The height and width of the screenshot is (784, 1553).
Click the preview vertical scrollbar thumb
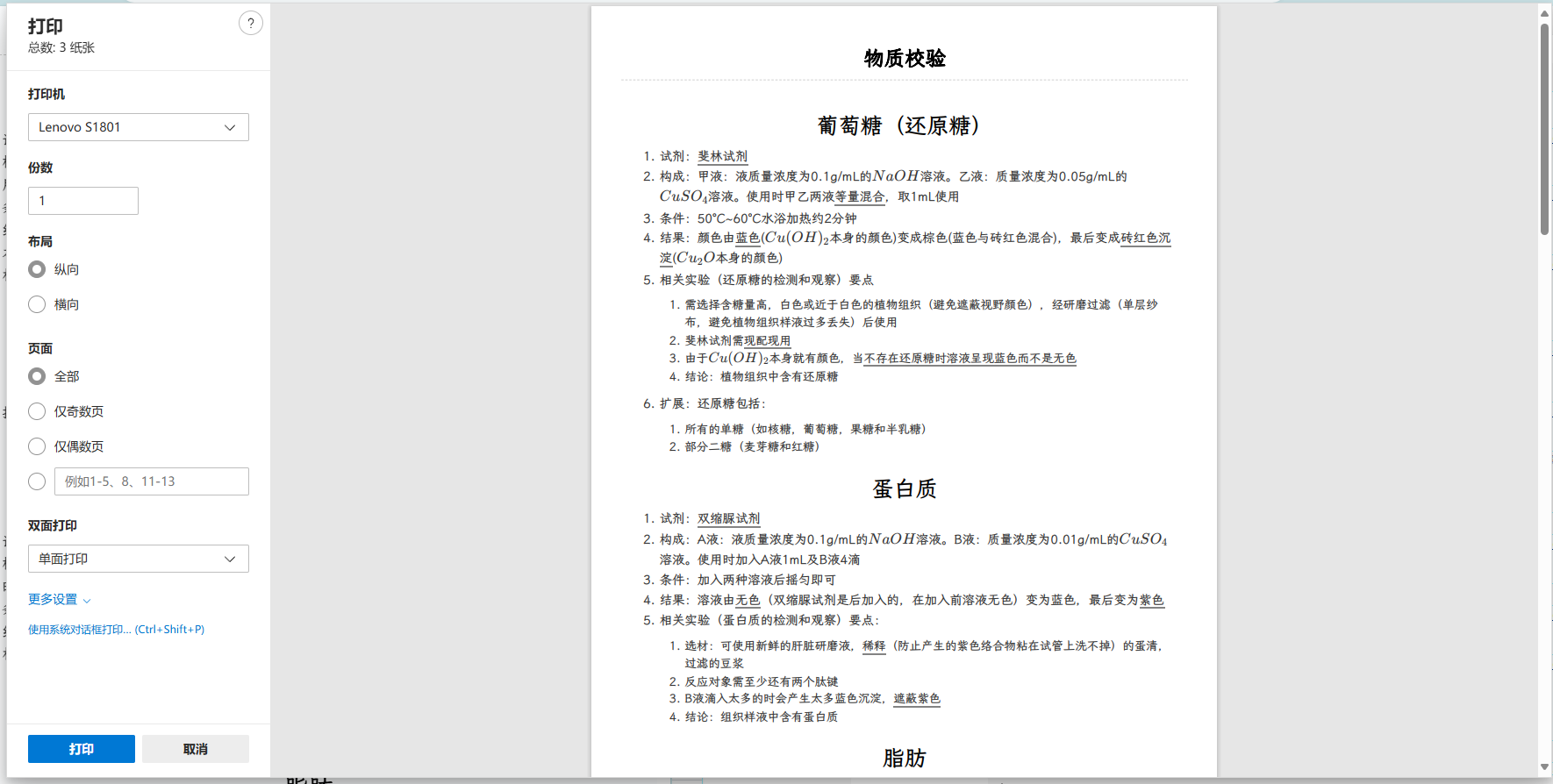[1544, 129]
